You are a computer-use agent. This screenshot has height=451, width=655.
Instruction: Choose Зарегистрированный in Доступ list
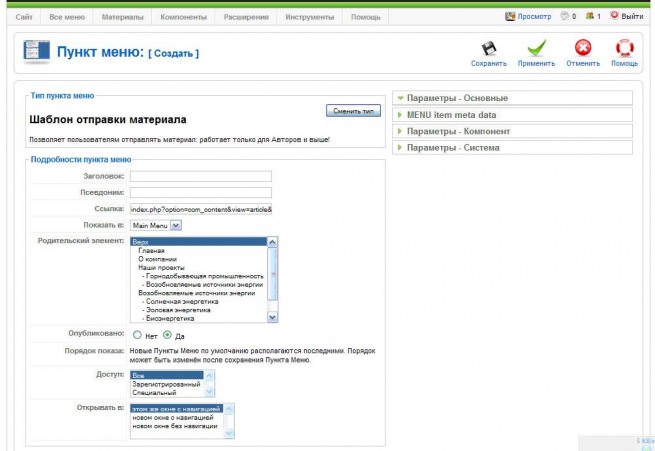(x=166, y=384)
